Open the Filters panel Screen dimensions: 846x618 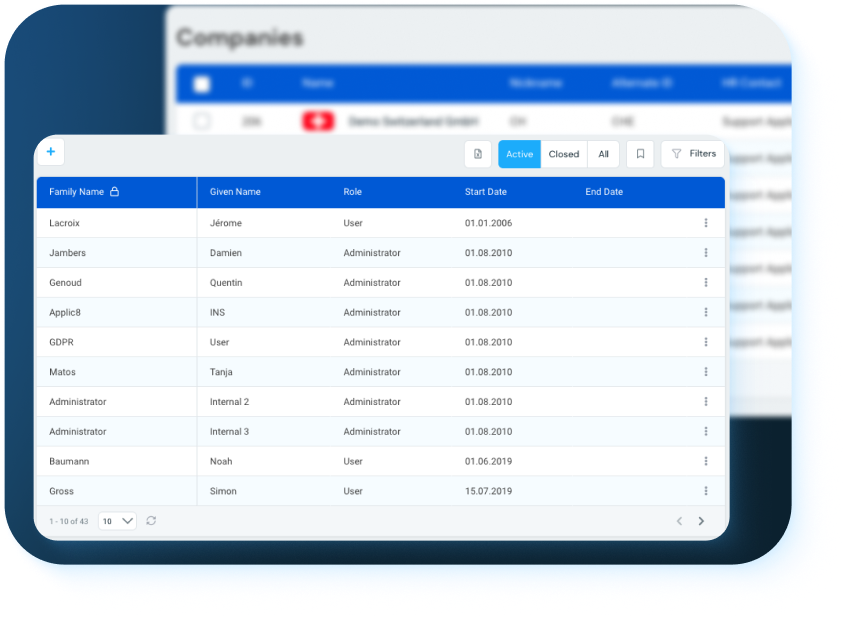[693, 154]
